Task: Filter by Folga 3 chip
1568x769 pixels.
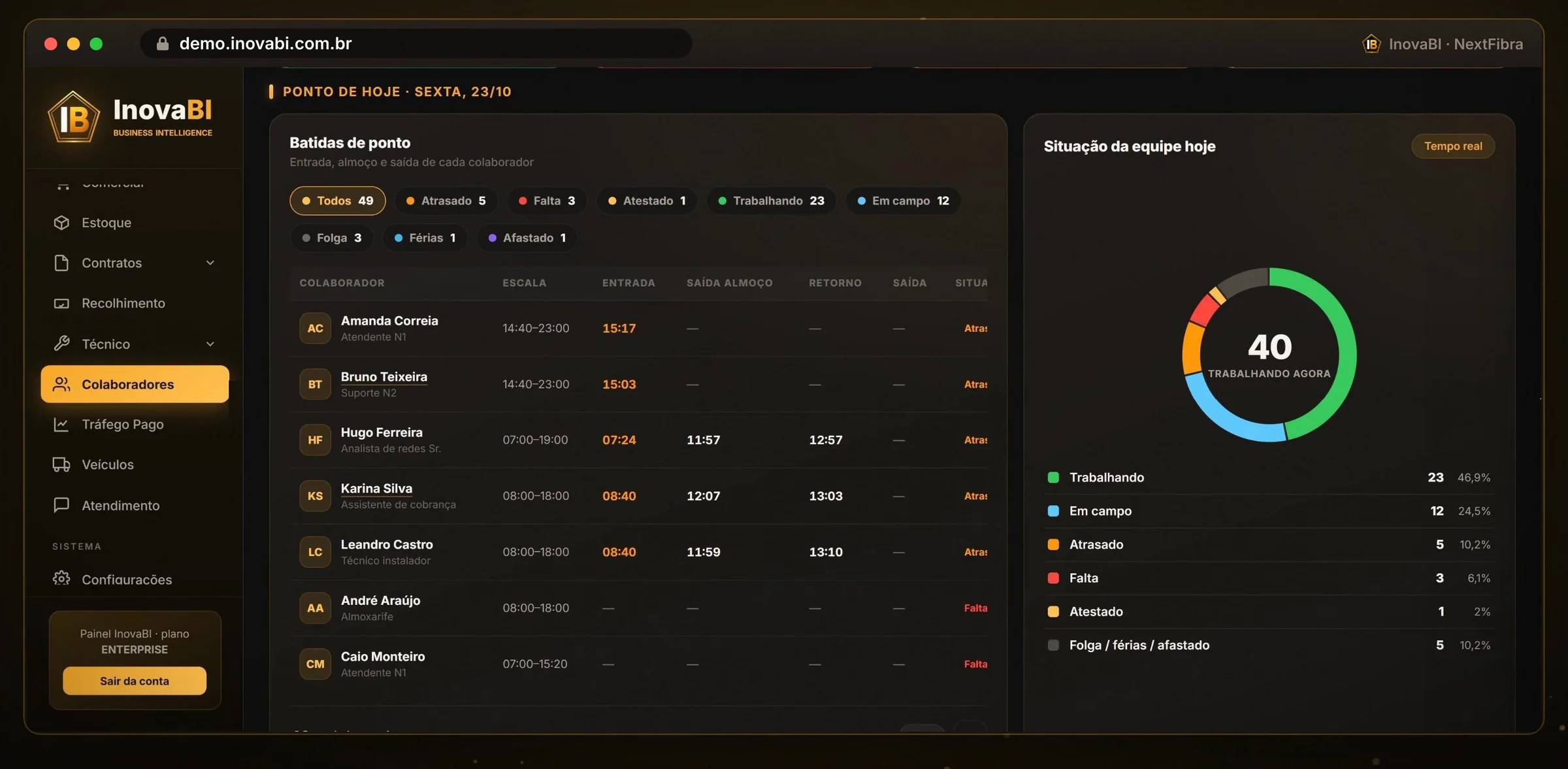Action: [x=331, y=238]
